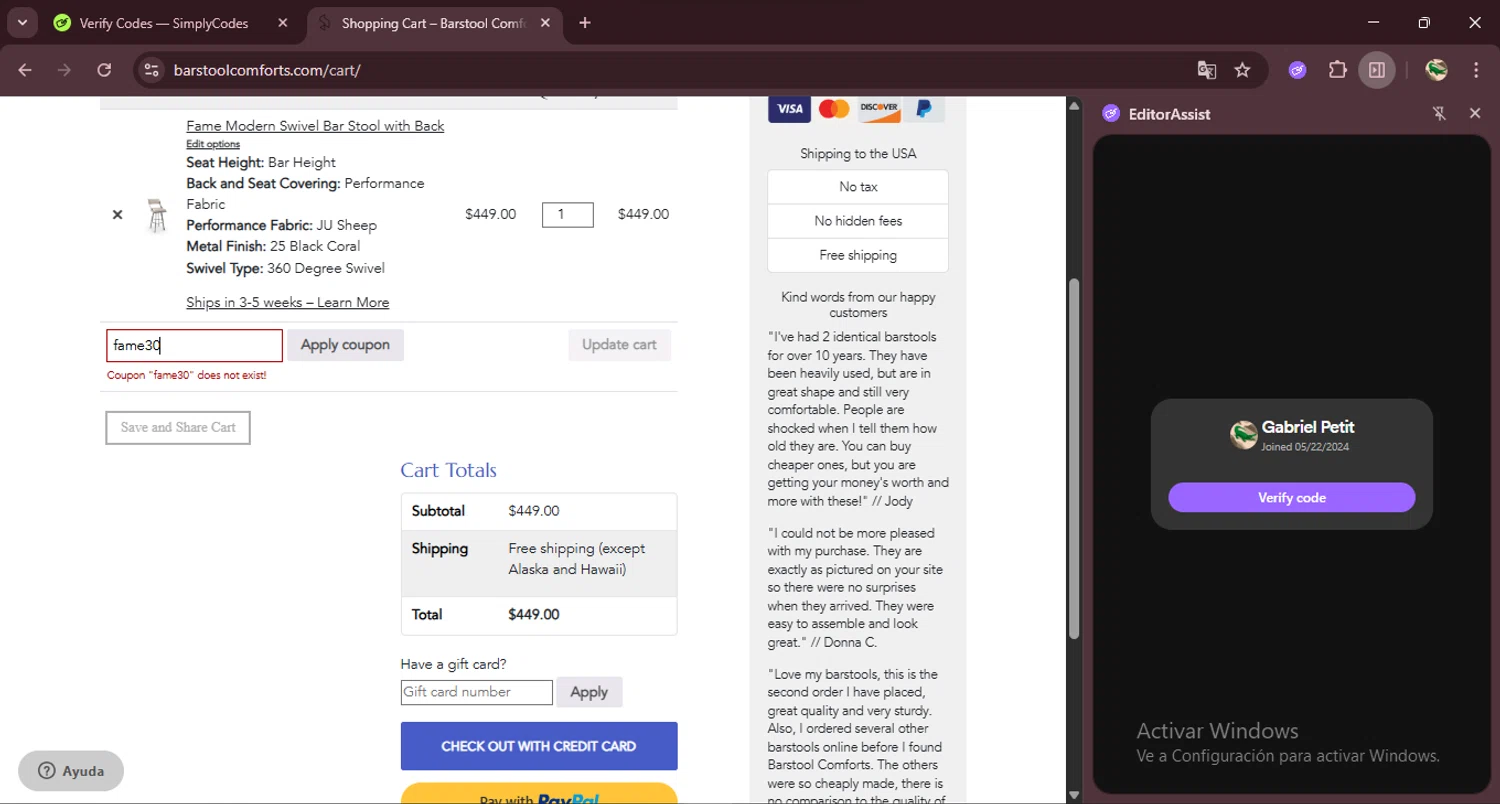This screenshot has width=1500, height=804.
Task: Bookmark this page with the star icon
Action: (x=1242, y=70)
